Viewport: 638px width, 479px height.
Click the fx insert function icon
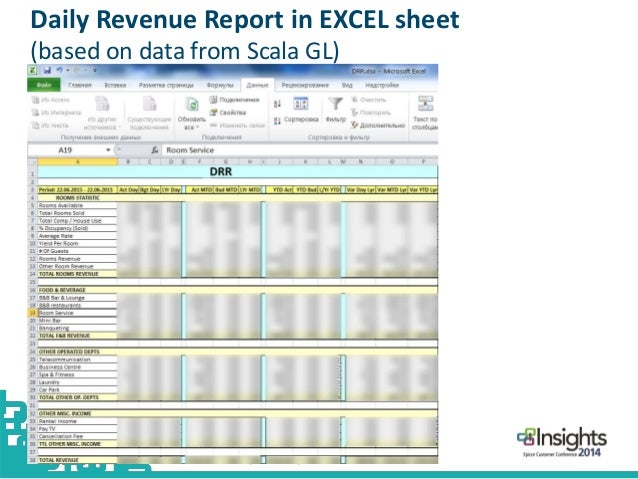pyautogui.click(x=155, y=150)
